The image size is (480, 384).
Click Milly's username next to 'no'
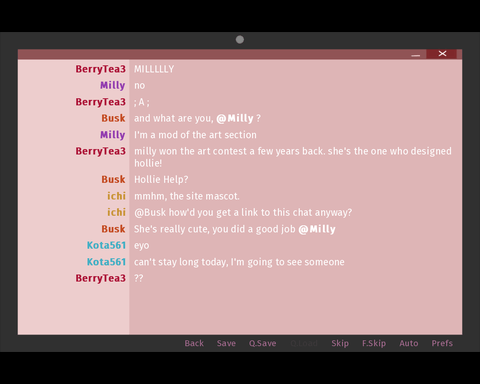(x=113, y=85)
